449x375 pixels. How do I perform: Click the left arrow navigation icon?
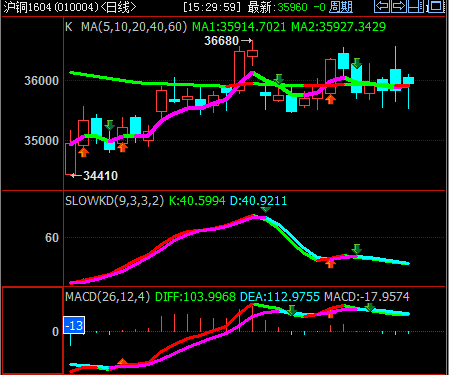382,6
